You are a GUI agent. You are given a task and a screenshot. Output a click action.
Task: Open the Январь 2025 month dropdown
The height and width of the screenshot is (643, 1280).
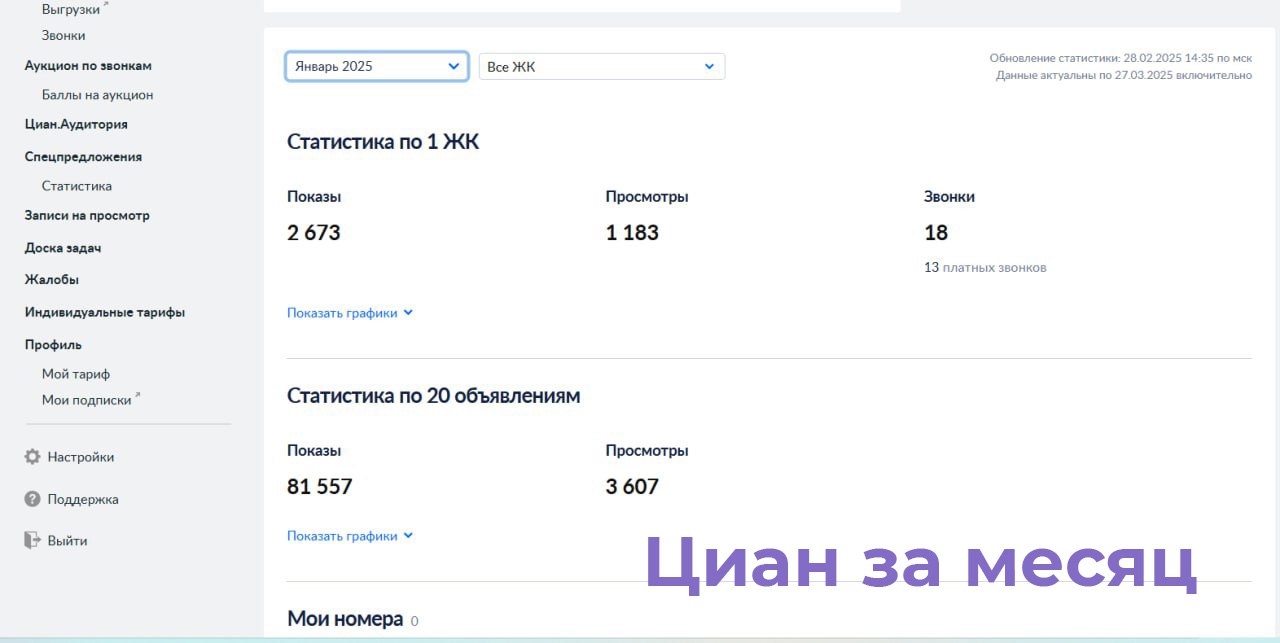click(377, 66)
